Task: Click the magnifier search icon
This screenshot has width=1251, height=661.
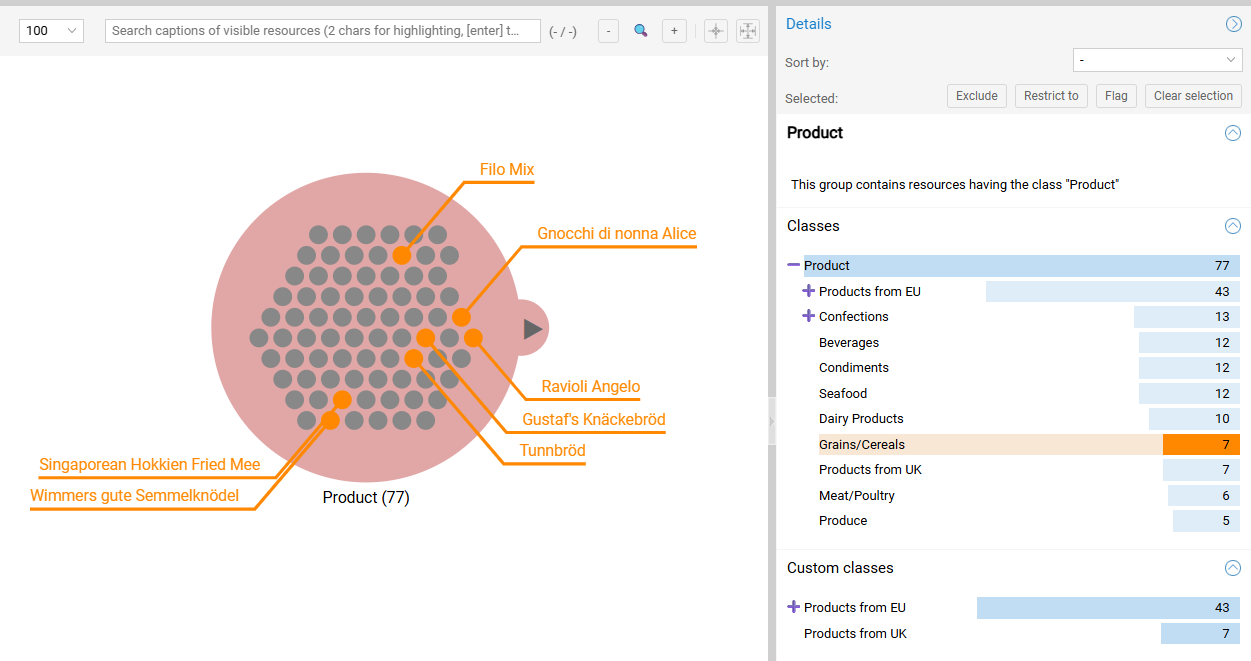Action: pos(641,31)
